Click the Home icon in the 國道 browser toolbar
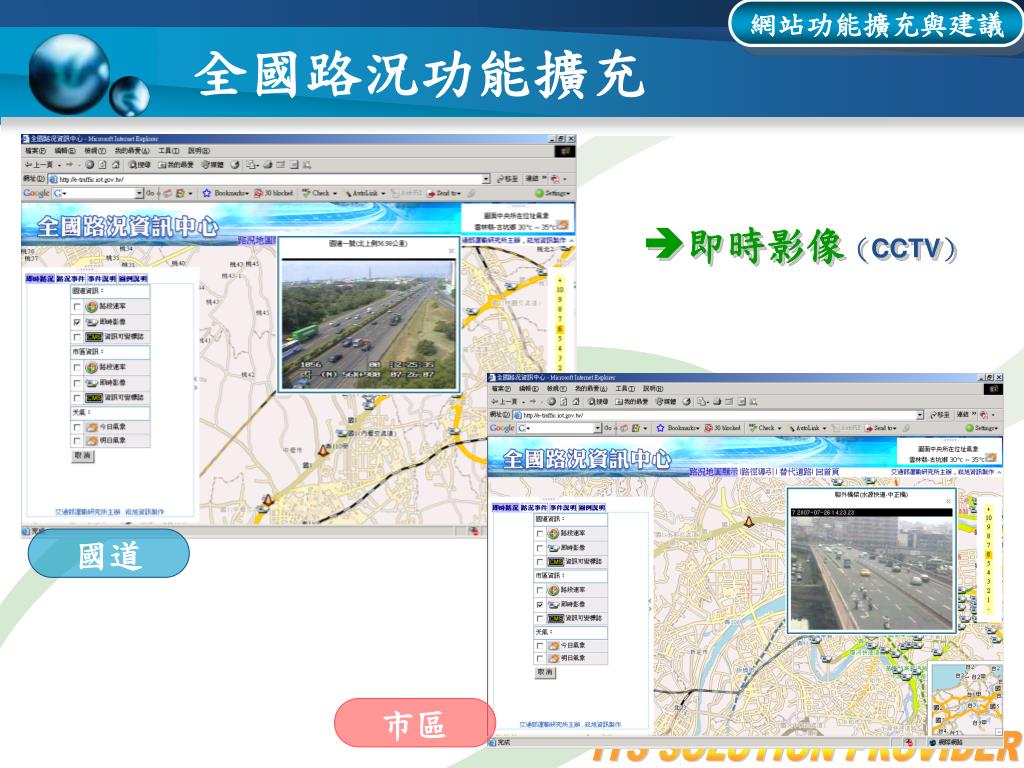The height and width of the screenshot is (768, 1024). (116, 165)
